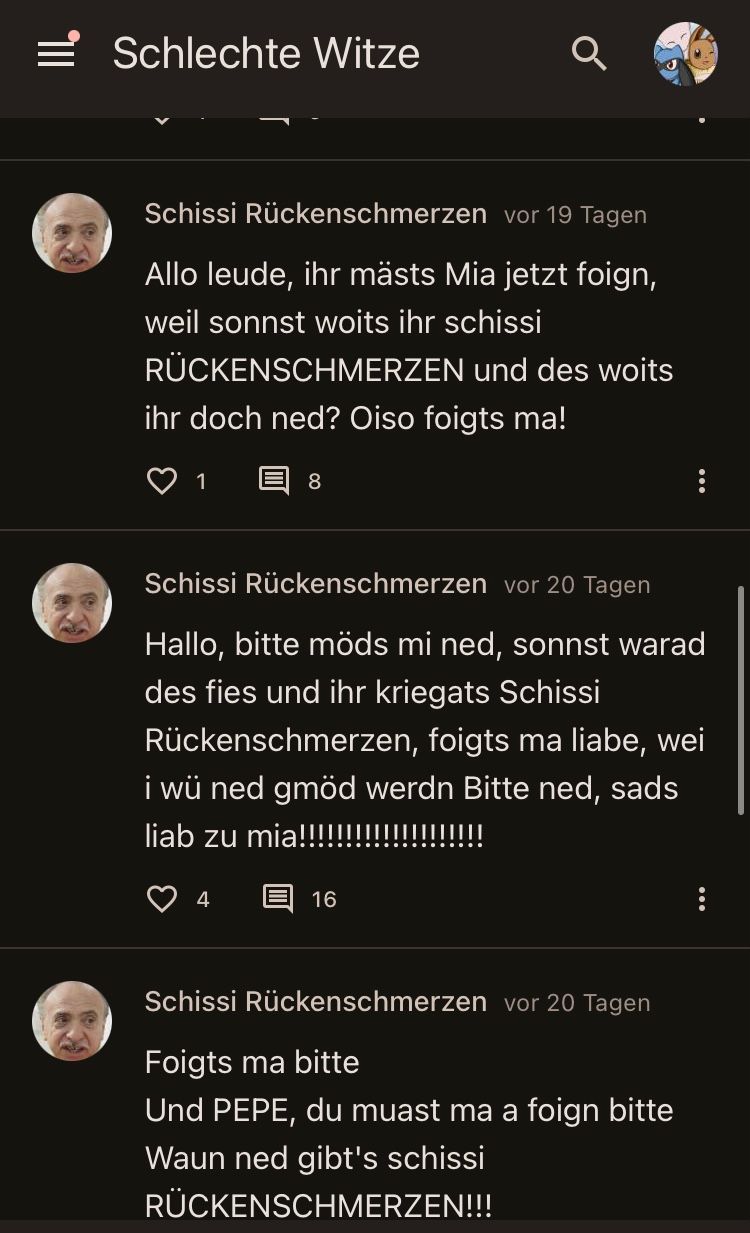Open author avatar of 'Hallo, bitte möds' post
Viewport: 750px width, 1233px height.
pos(72,603)
